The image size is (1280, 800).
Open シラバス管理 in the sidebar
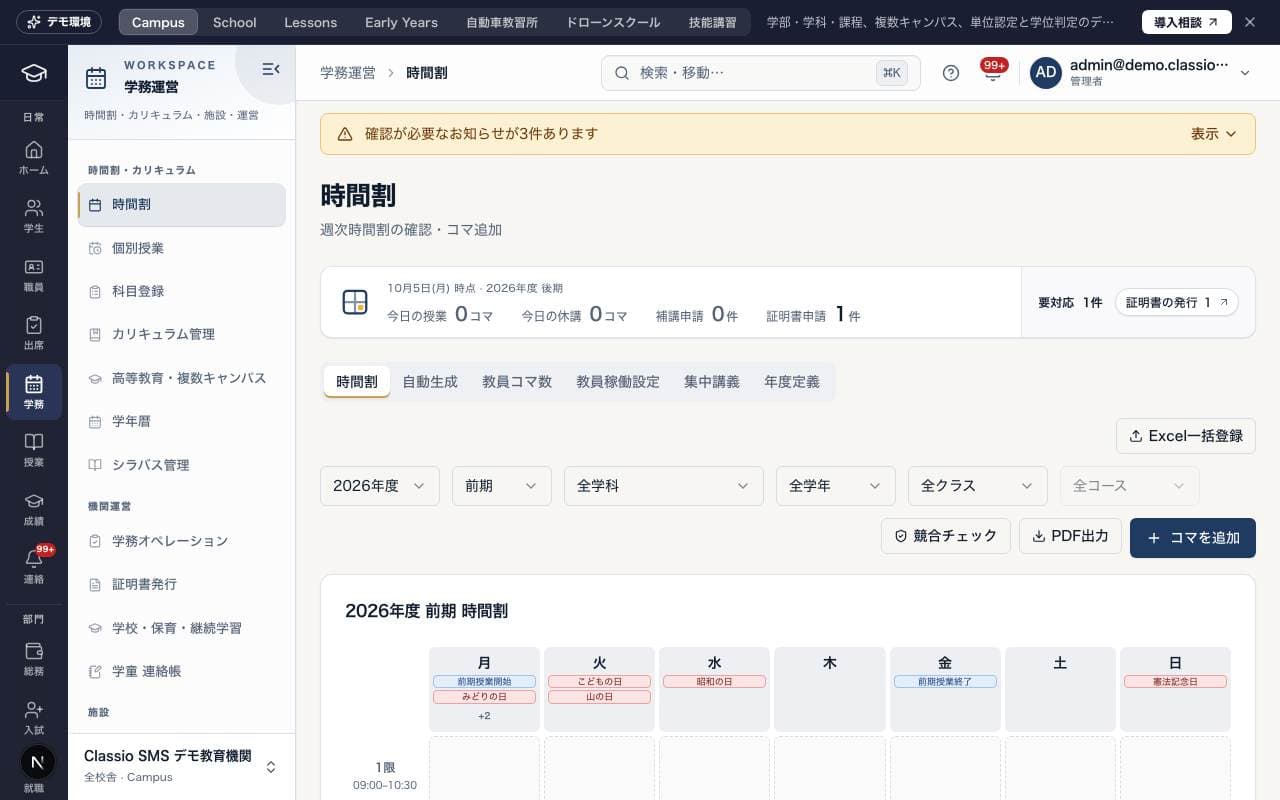click(181, 465)
